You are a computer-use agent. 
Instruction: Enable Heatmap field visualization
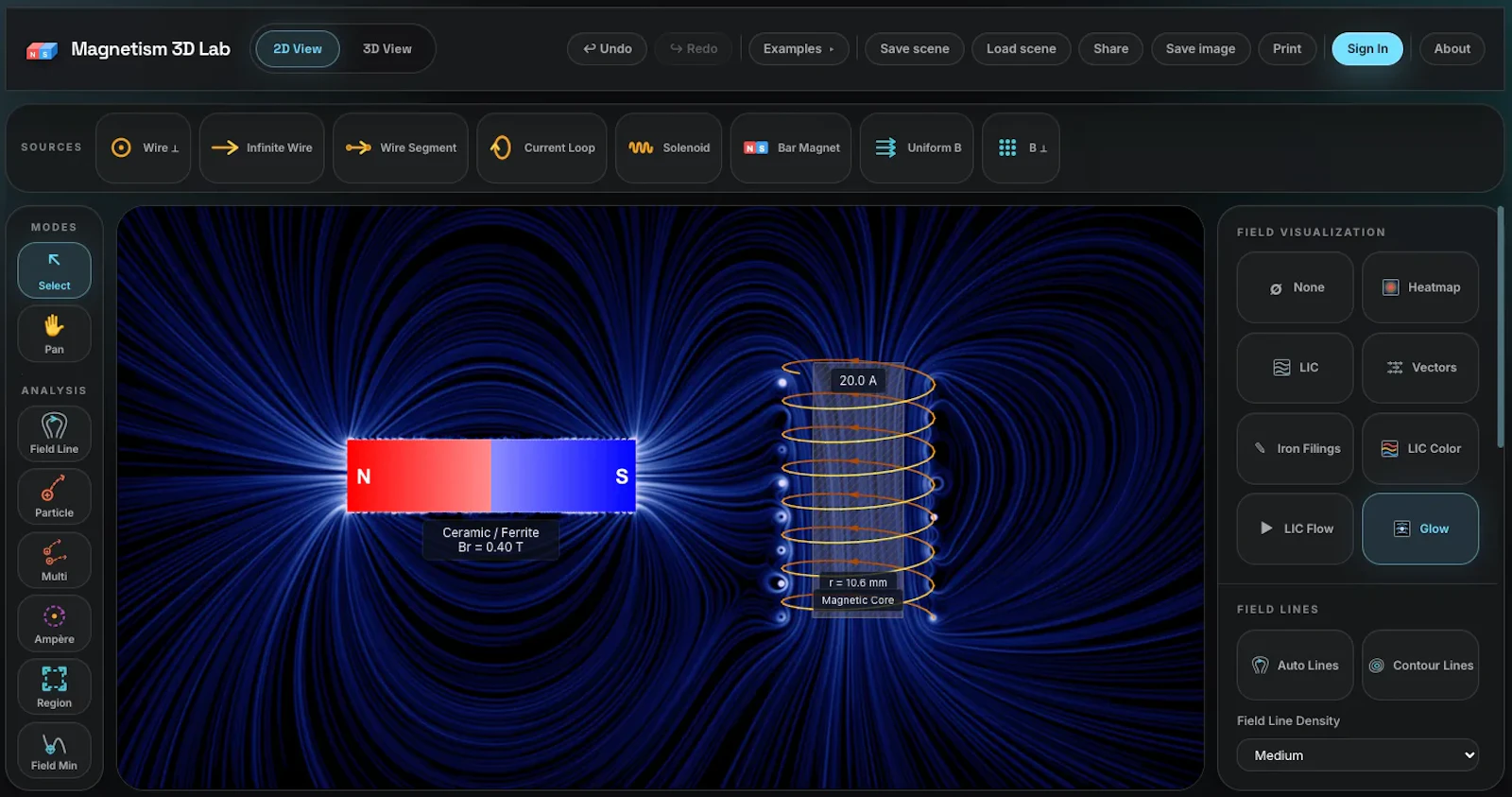click(1420, 287)
